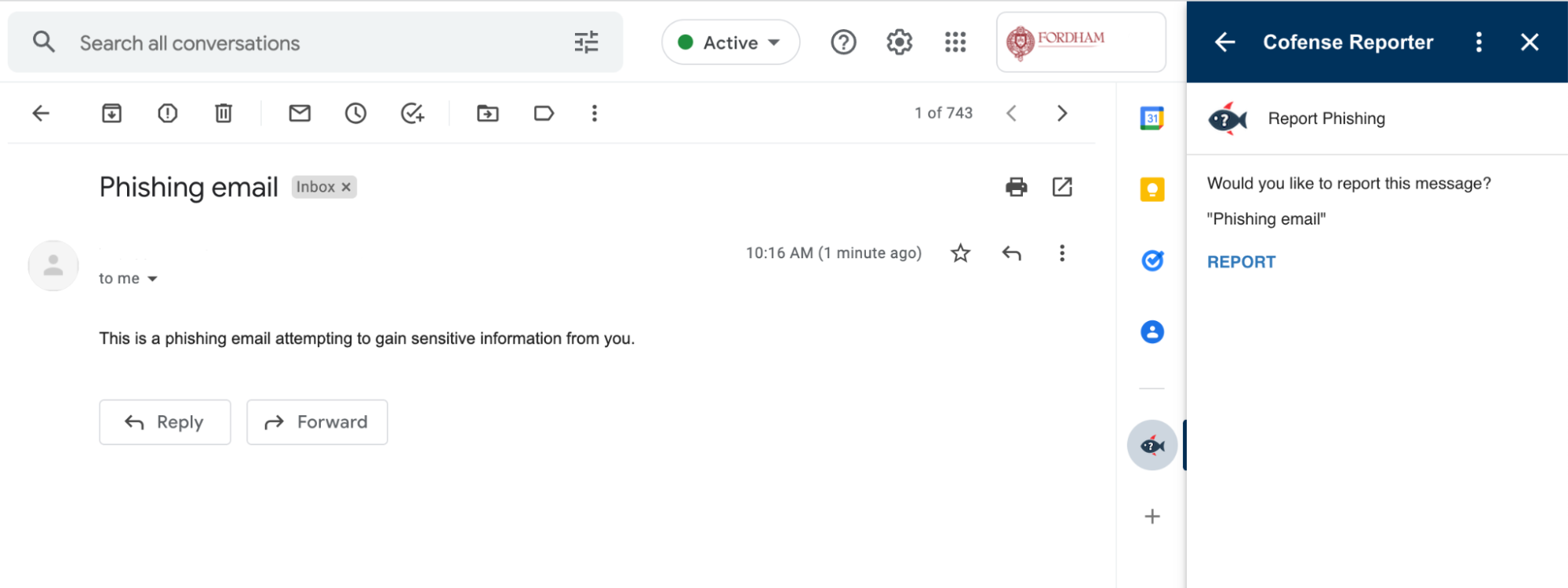This screenshot has width=1568, height=588.
Task: Report this message as spam
Action: click(x=168, y=113)
